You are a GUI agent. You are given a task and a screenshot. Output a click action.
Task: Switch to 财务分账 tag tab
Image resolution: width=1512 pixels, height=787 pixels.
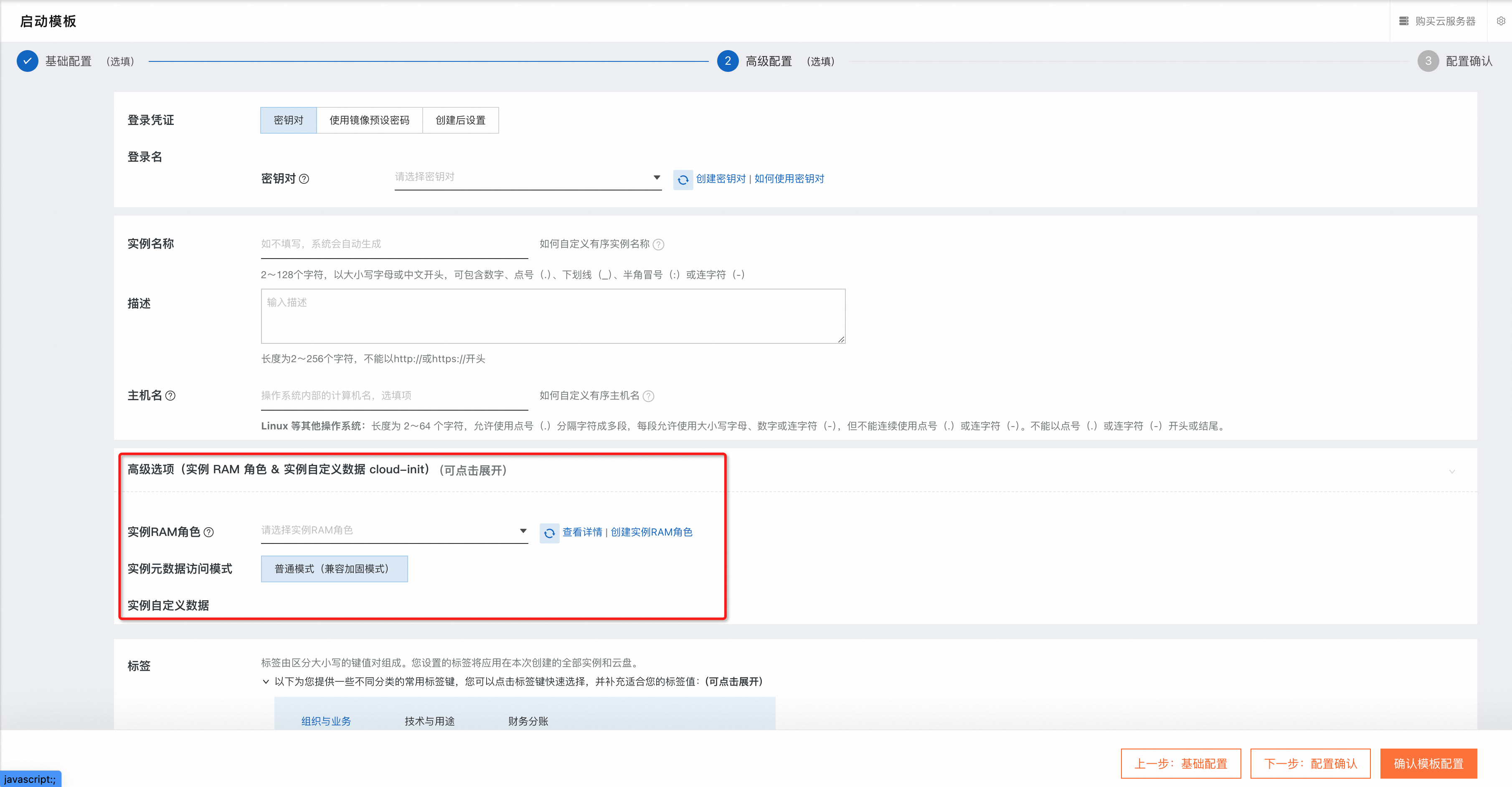528,721
